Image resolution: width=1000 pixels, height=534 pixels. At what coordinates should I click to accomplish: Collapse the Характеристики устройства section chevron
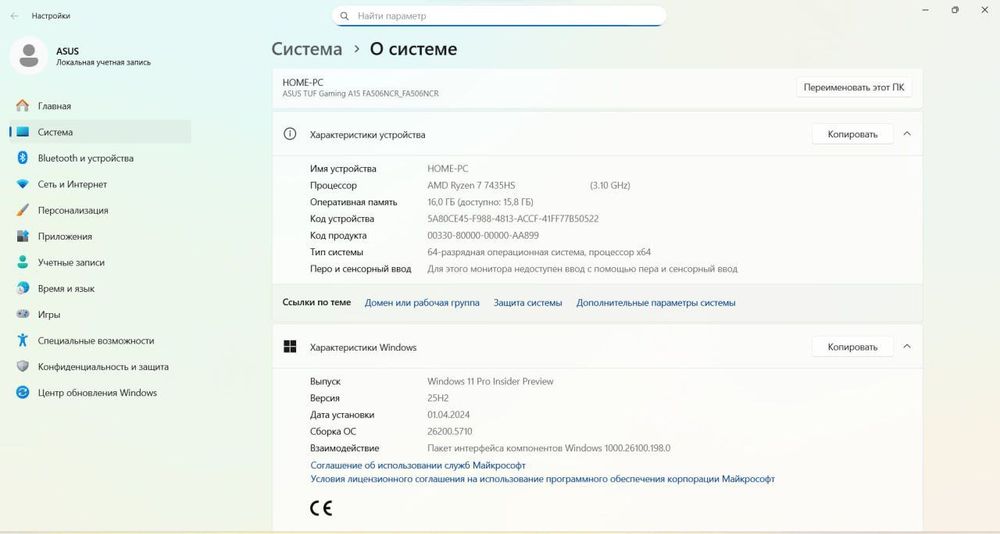907,134
